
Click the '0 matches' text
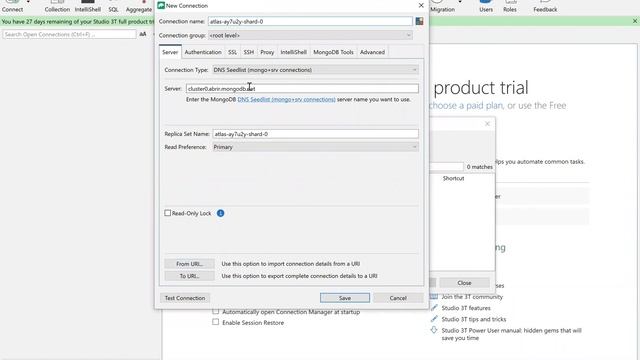pos(480,167)
